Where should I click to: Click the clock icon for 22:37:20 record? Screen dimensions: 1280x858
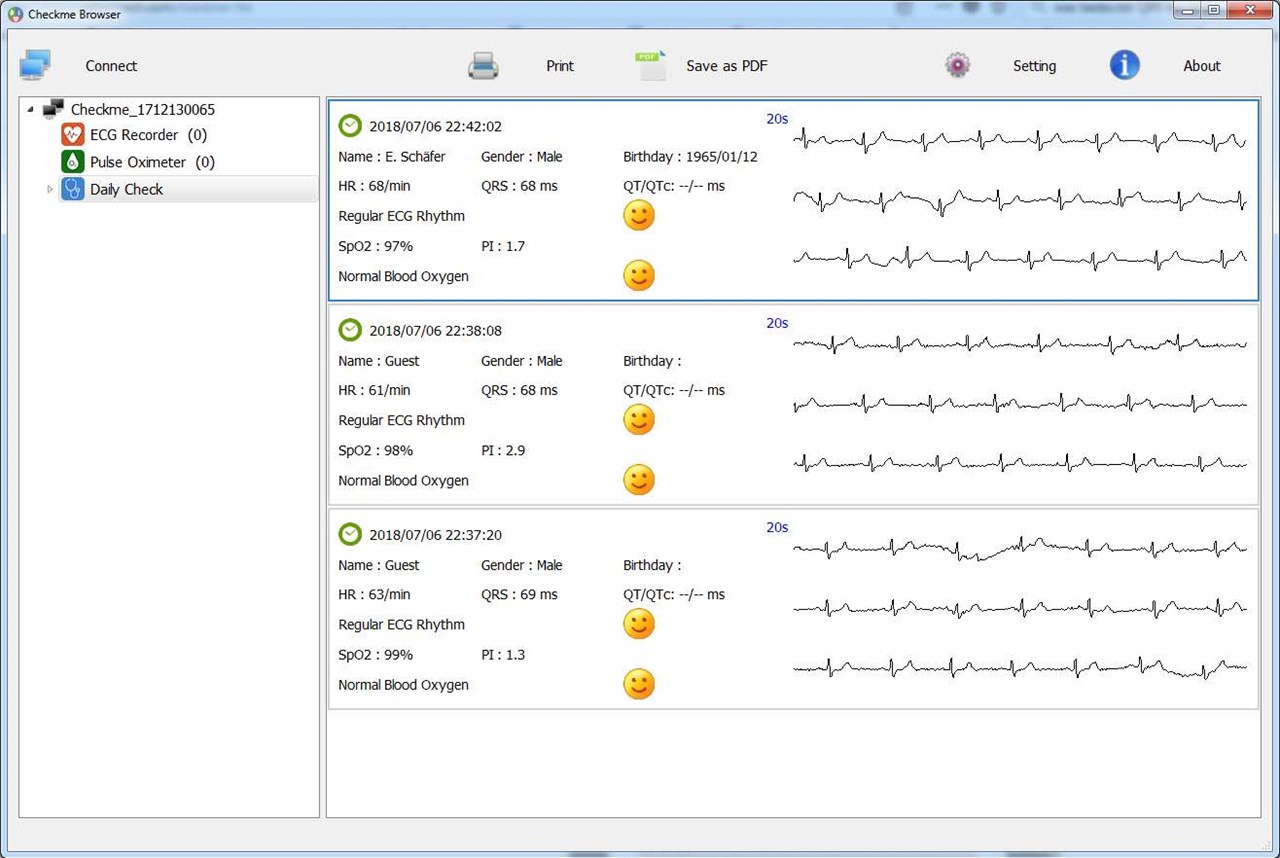[350, 534]
